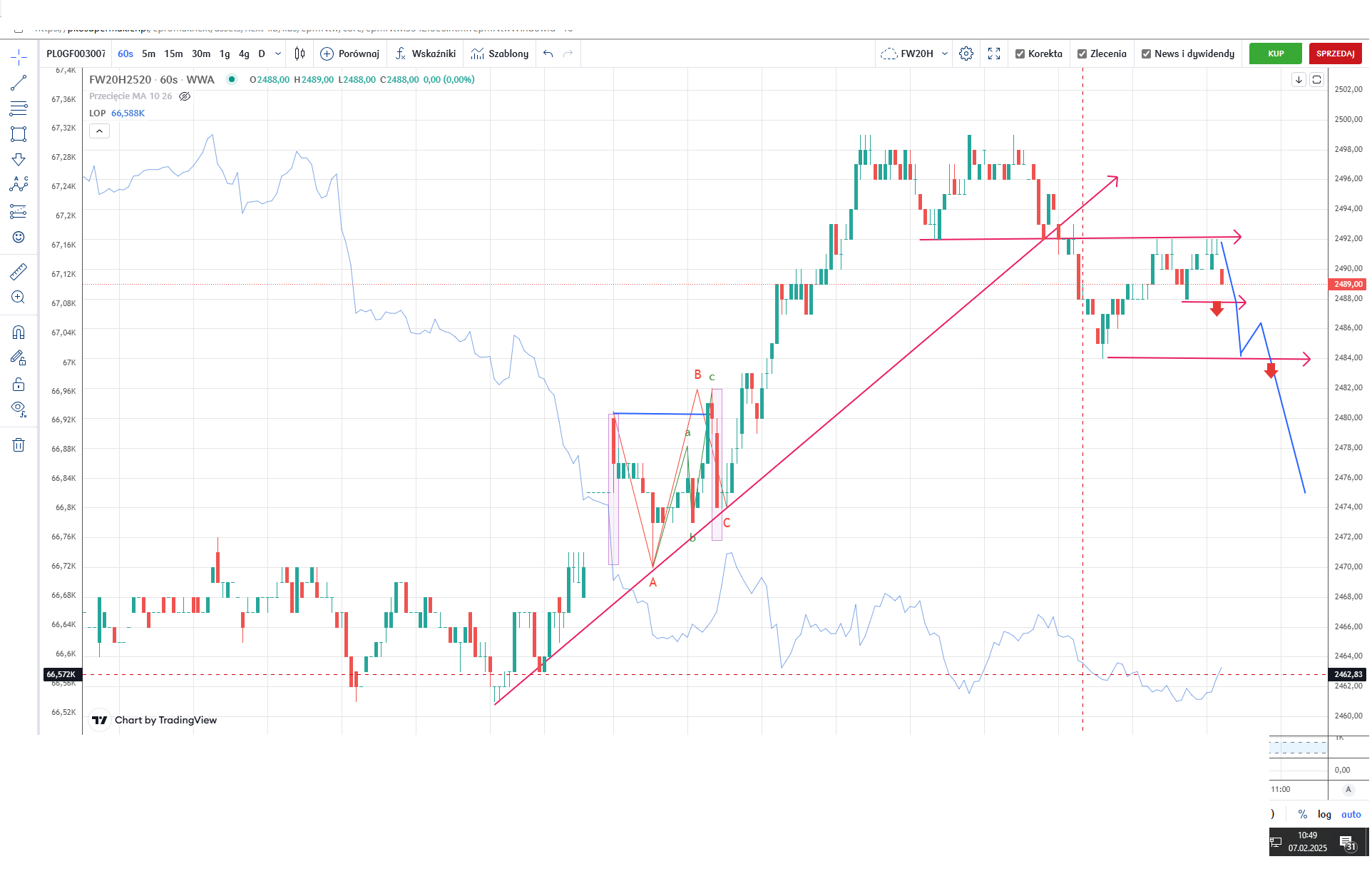Image resolution: width=1372 pixels, height=869 pixels.
Task: Undo the last chart action
Action: tap(548, 54)
